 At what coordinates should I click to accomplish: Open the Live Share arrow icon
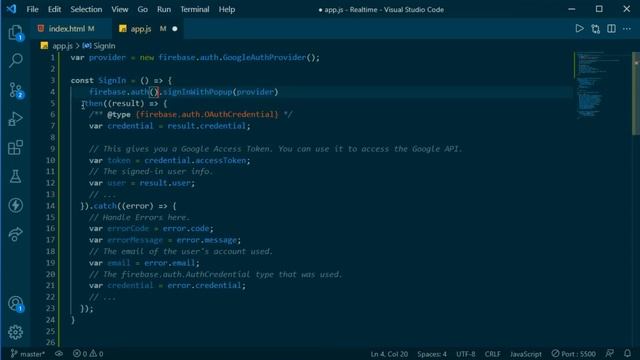click(16, 234)
